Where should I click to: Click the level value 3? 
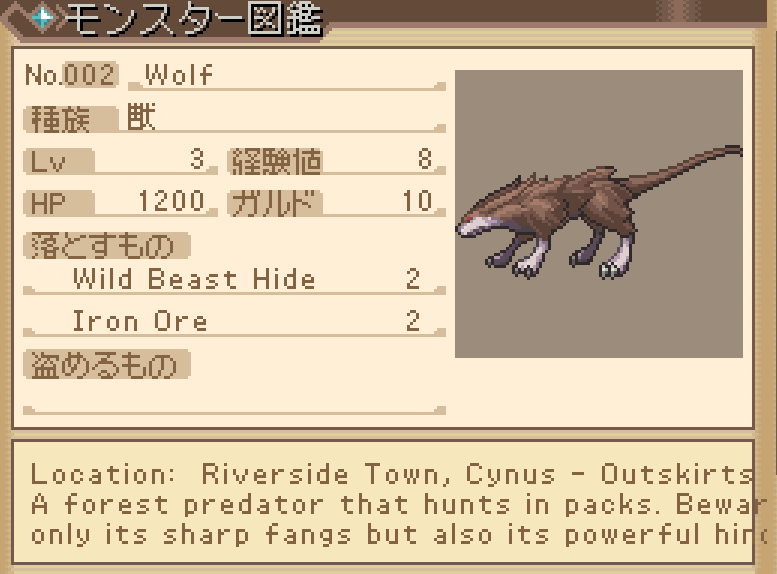(197, 160)
